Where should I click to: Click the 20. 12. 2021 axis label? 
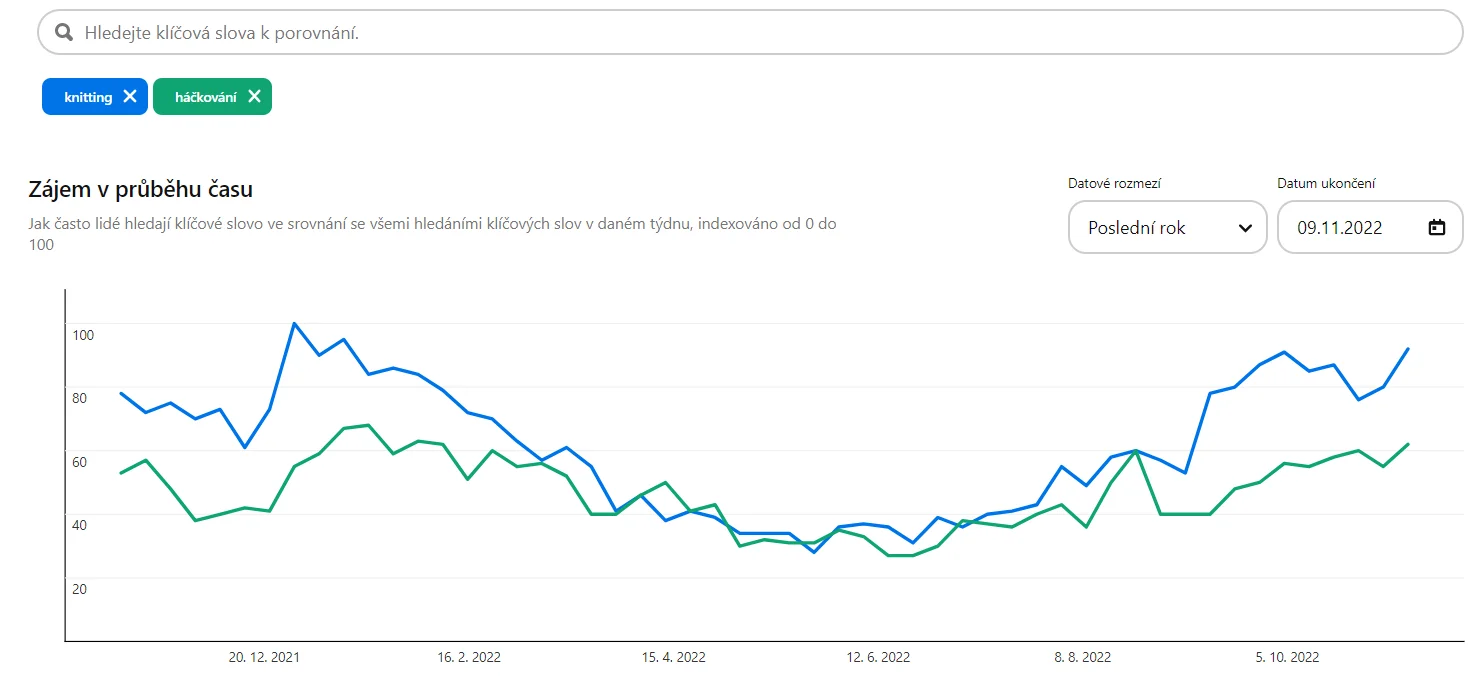pos(264,657)
